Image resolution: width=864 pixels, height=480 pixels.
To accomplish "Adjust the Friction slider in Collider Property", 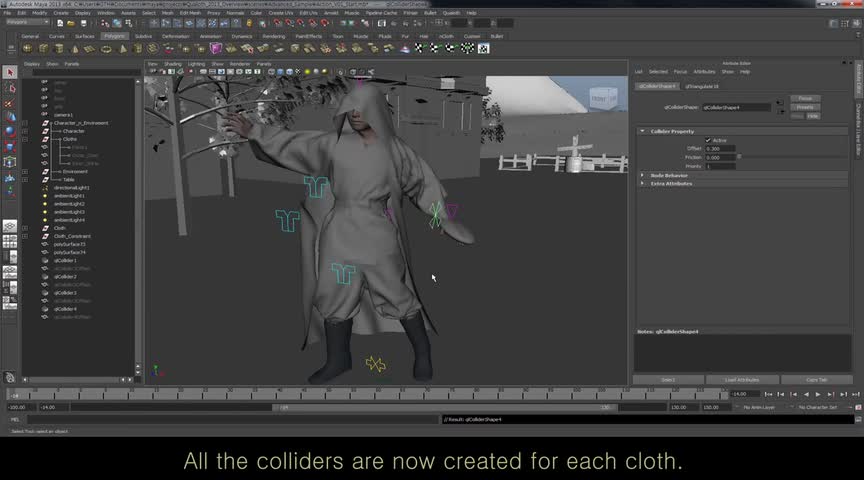I will pyautogui.click(x=739, y=157).
